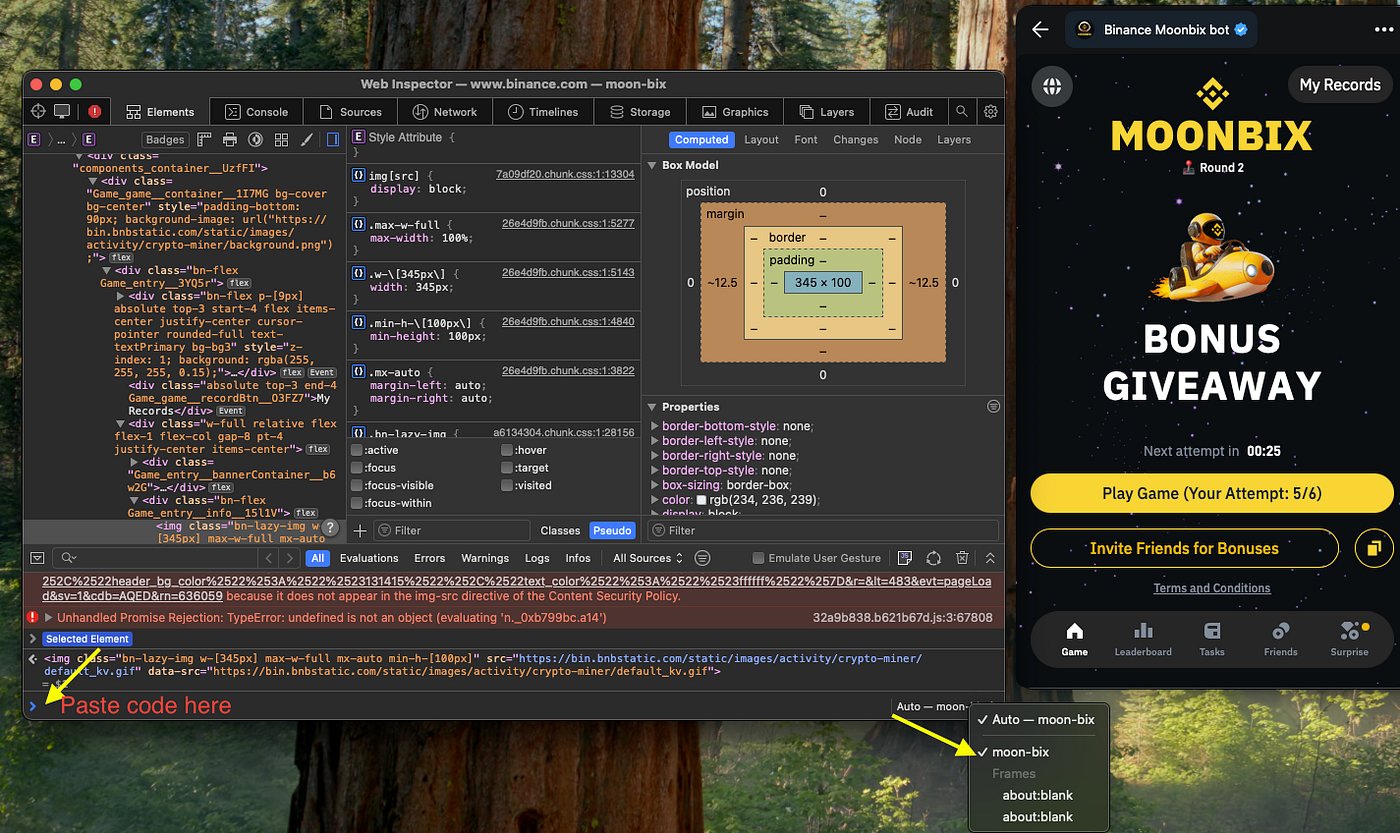Switch to the Network tab
The width and height of the screenshot is (1400, 833).
pyautogui.click(x=445, y=112)
